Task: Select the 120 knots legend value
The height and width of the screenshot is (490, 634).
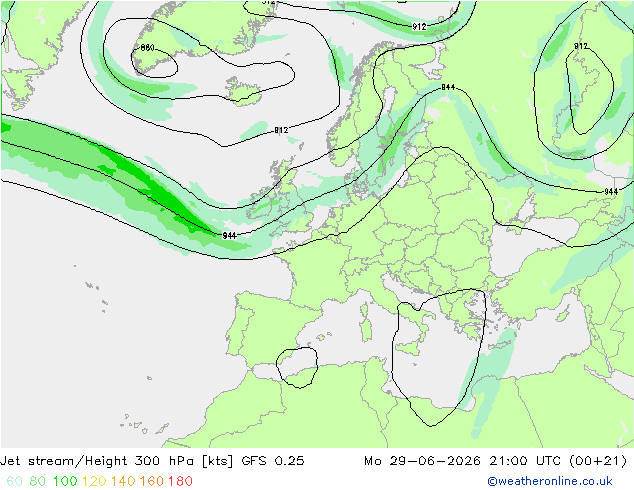Action: coord(94,481)
